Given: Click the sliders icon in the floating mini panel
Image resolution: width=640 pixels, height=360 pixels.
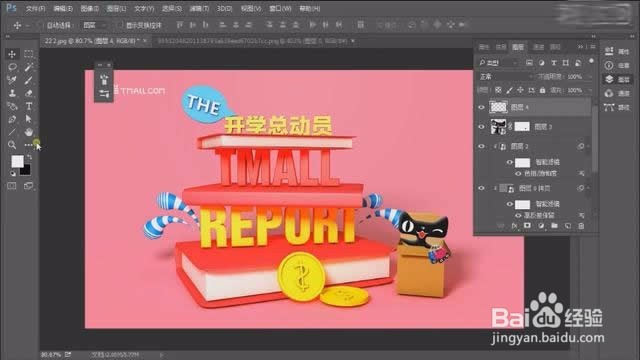Looking at the screenshot, I should (x=104, y=93).
